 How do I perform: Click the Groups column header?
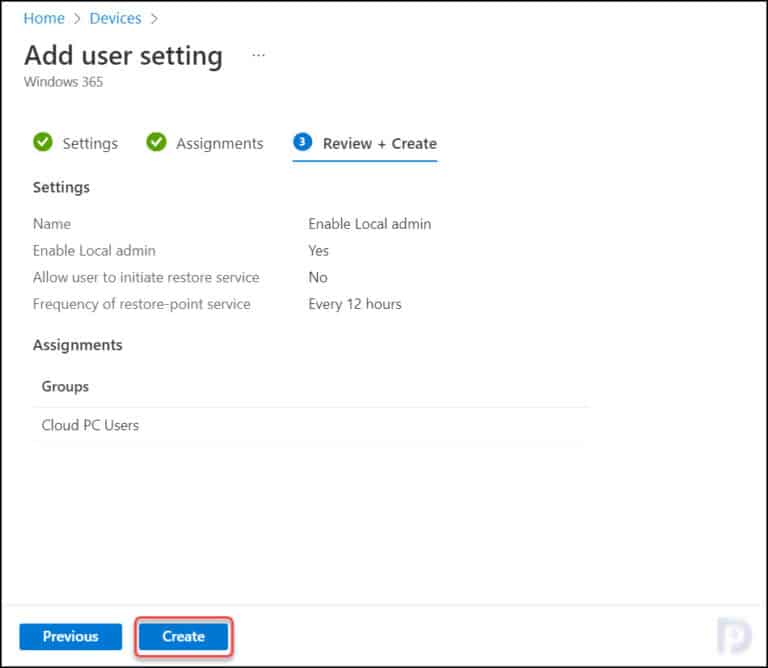point(65,386)
